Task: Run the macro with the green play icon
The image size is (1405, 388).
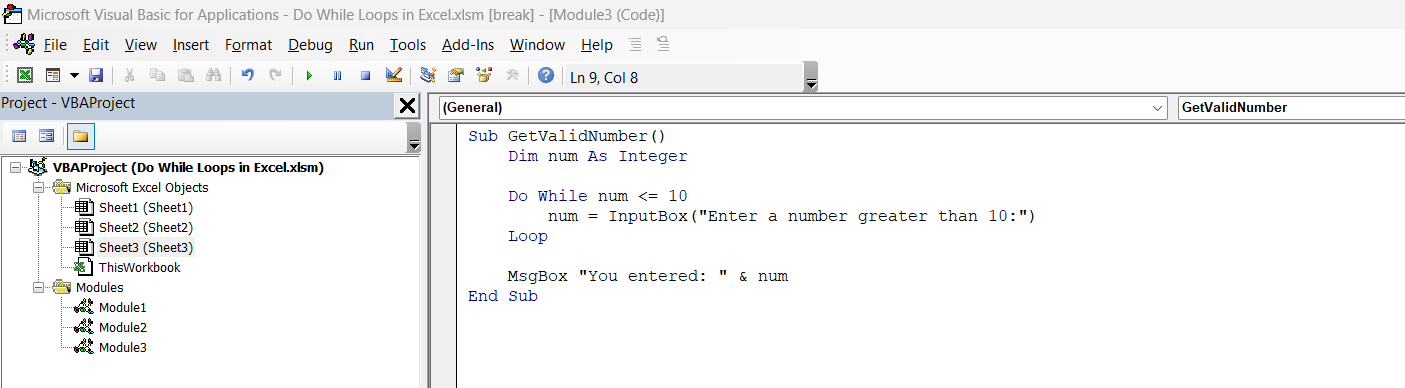Action: tap(309, 76)
